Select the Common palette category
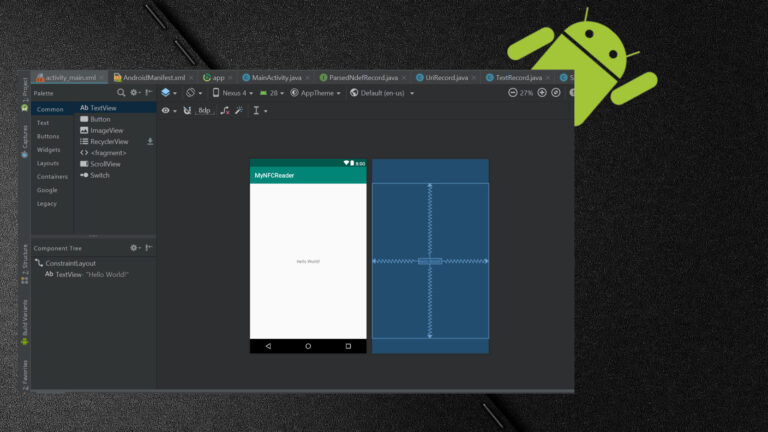This screenshot has width=768, height=432. [x=52, y=109]
